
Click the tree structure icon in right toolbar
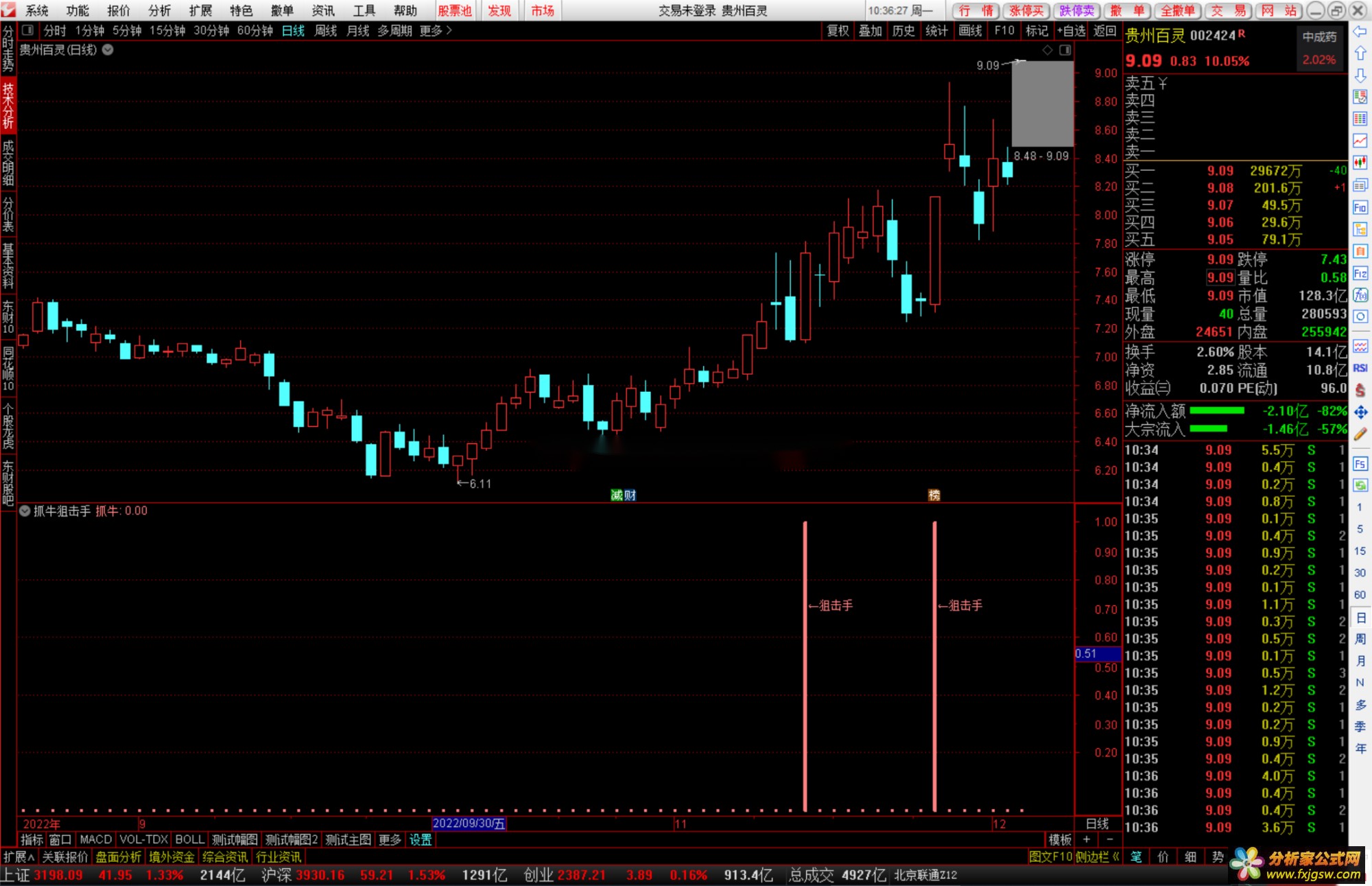[1360, 229]
